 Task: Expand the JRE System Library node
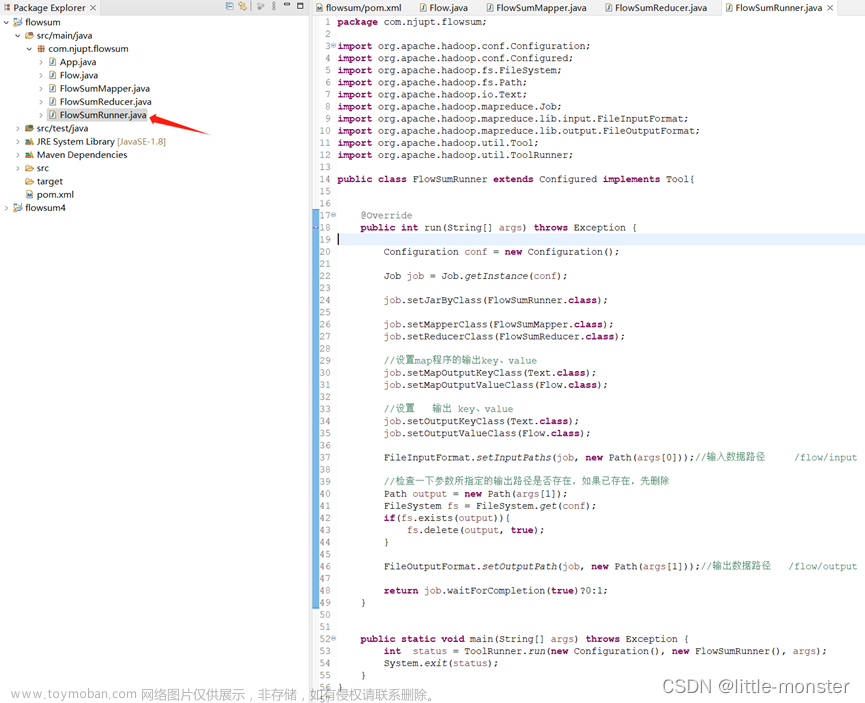coord(18,141)
